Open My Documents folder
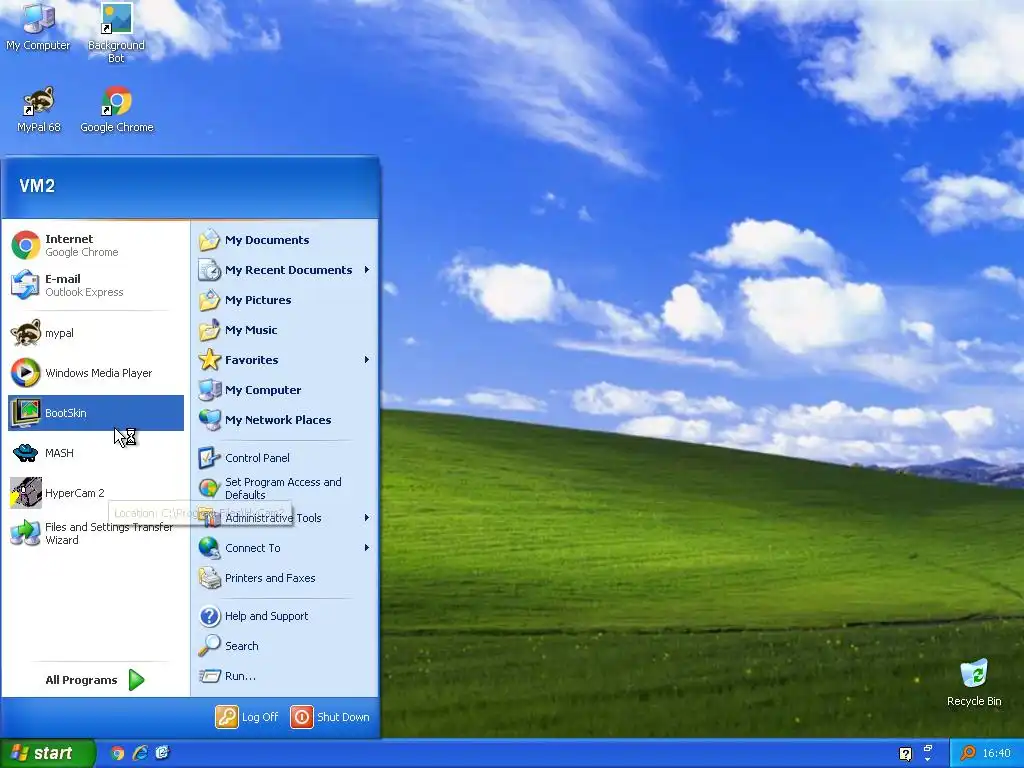Image resolution: width=1024 pixels, height=768 pixels. point(285,240)
